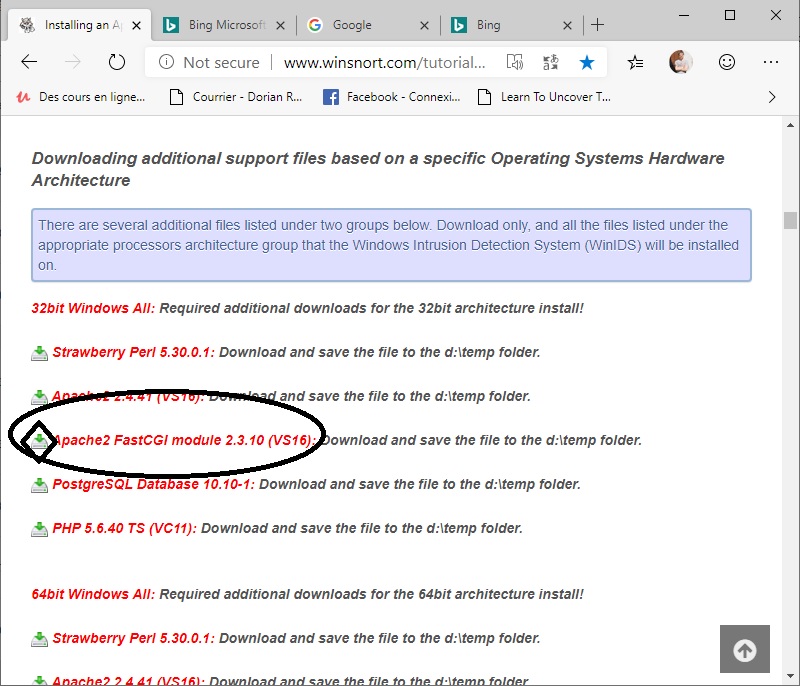Open the Settings and more ellipsis menu
Screen dimensions: 800x686
point(771,62)
